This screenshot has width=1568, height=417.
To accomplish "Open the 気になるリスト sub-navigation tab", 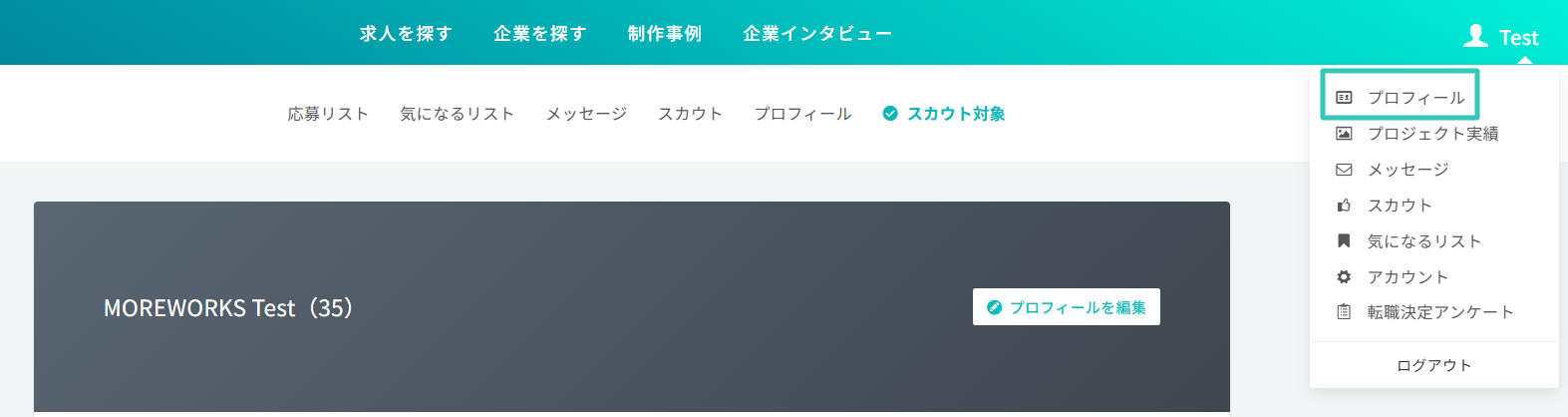I will [x=457, y=114].
